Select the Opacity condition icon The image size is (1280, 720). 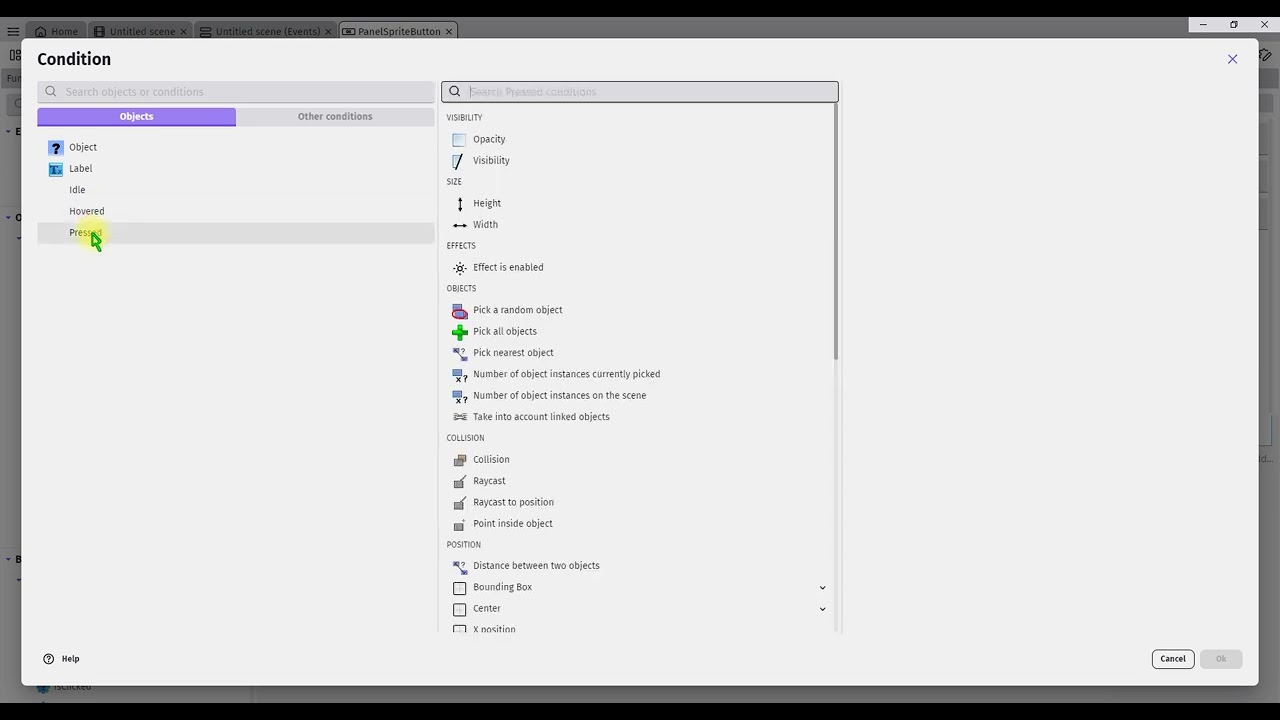click(459, 140)
